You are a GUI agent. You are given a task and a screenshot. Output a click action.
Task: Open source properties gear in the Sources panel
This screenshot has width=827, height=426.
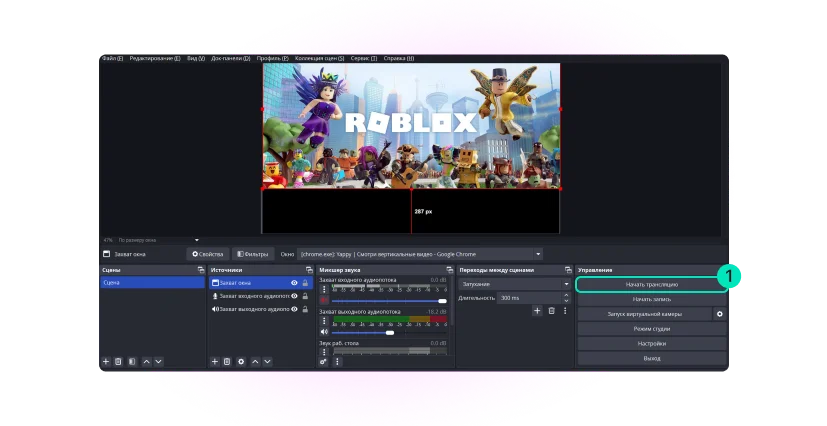click(241, 361)
